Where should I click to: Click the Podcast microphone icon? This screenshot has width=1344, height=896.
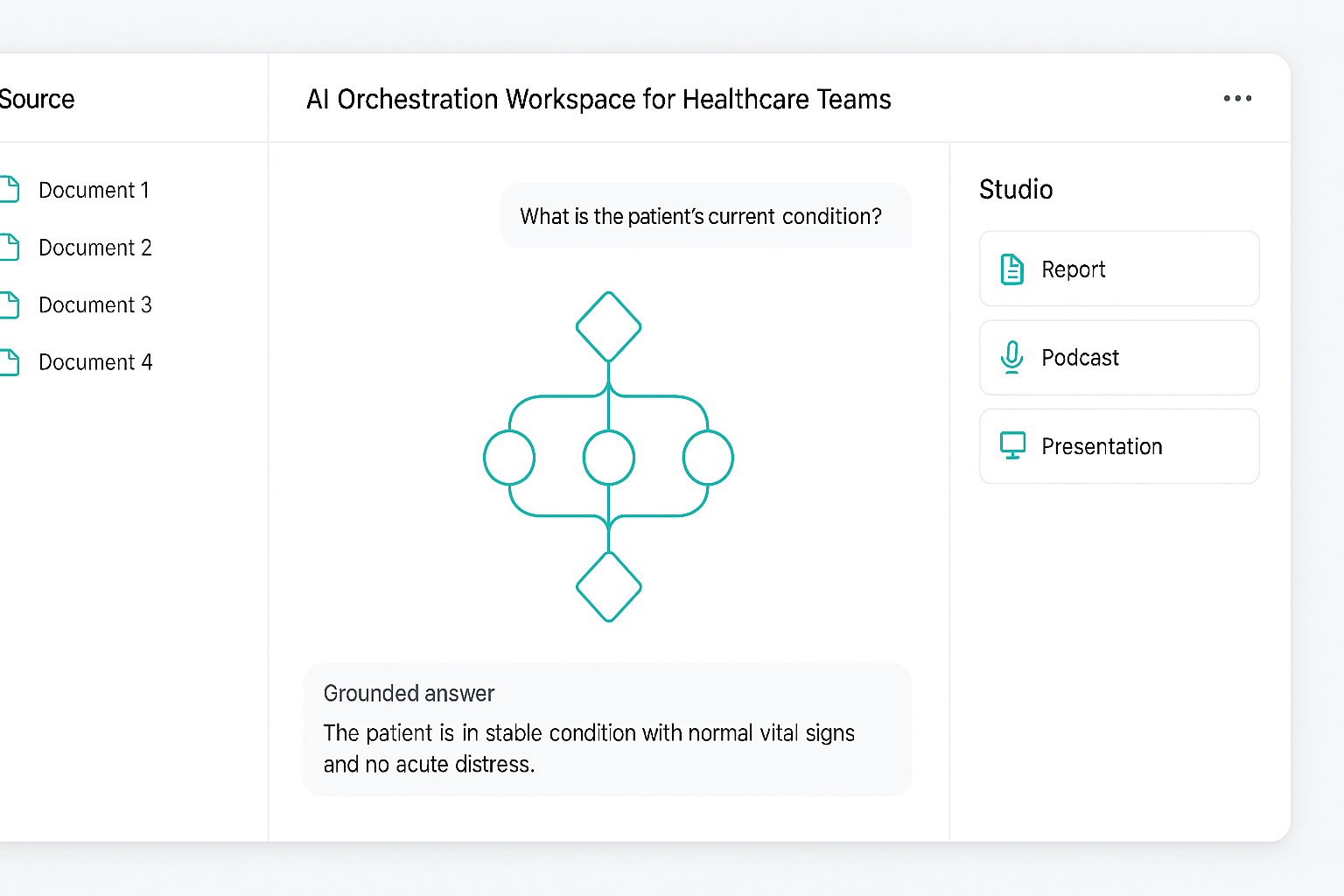point(1011,357)
